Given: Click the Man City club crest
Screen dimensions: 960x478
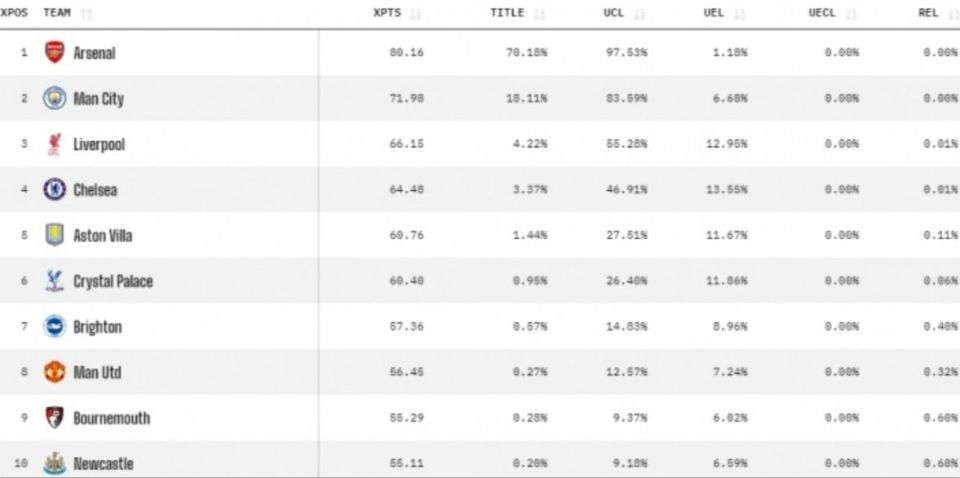Looking at the screenshot, I should point(54,98).
